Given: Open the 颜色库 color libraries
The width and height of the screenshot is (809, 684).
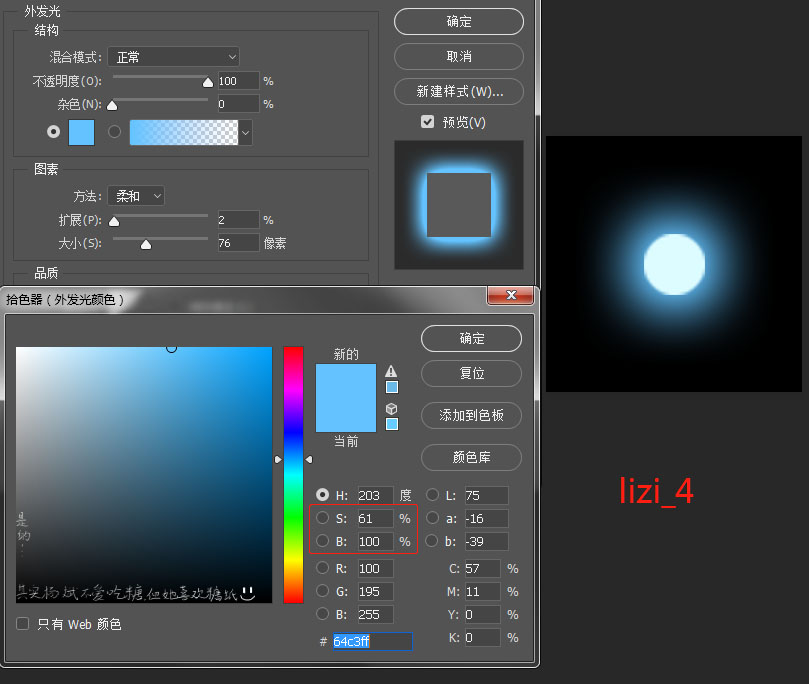Looking at the screenshot, I should coord(471,457).
